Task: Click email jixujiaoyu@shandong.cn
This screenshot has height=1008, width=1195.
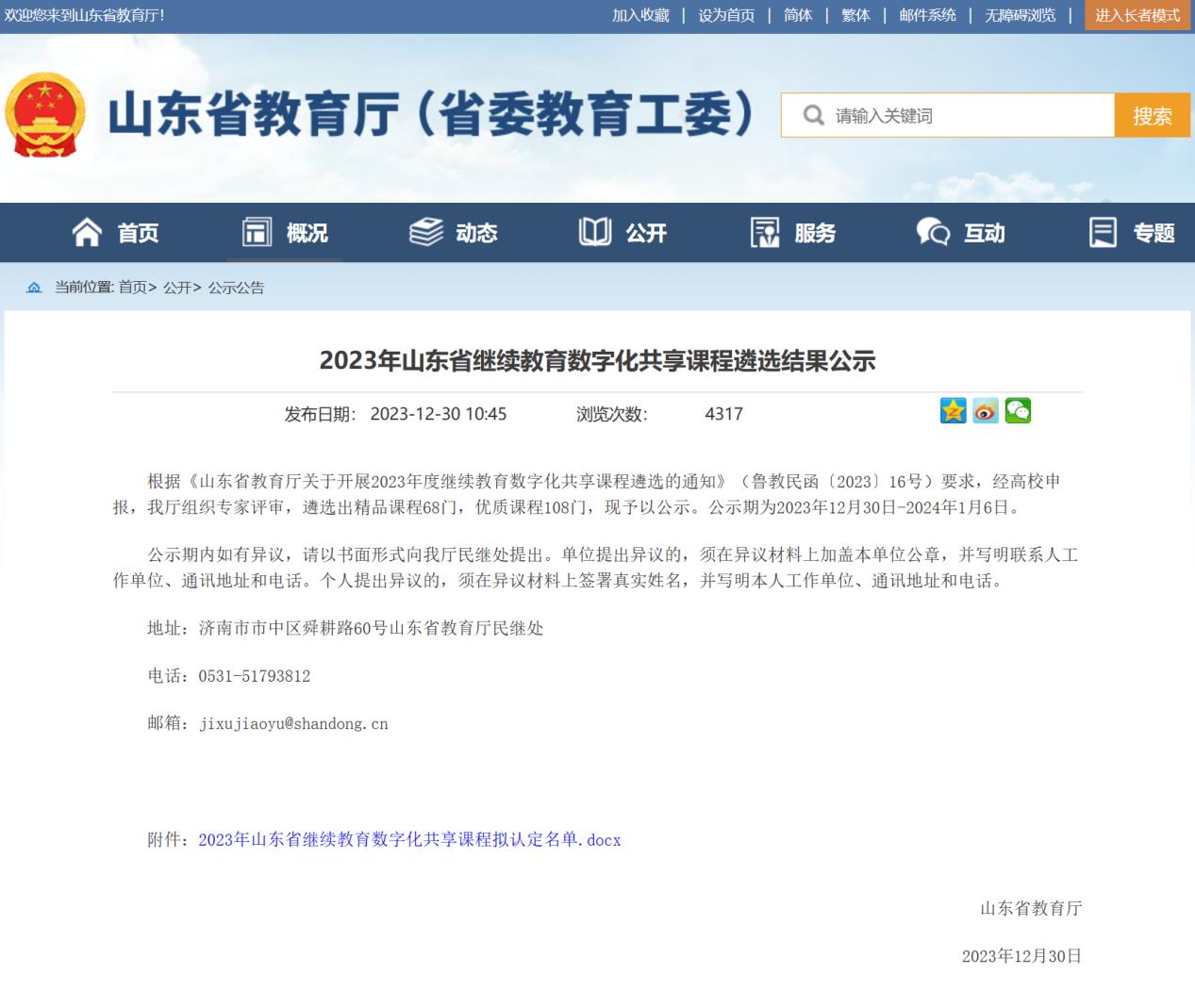Action: pos(293,724)
